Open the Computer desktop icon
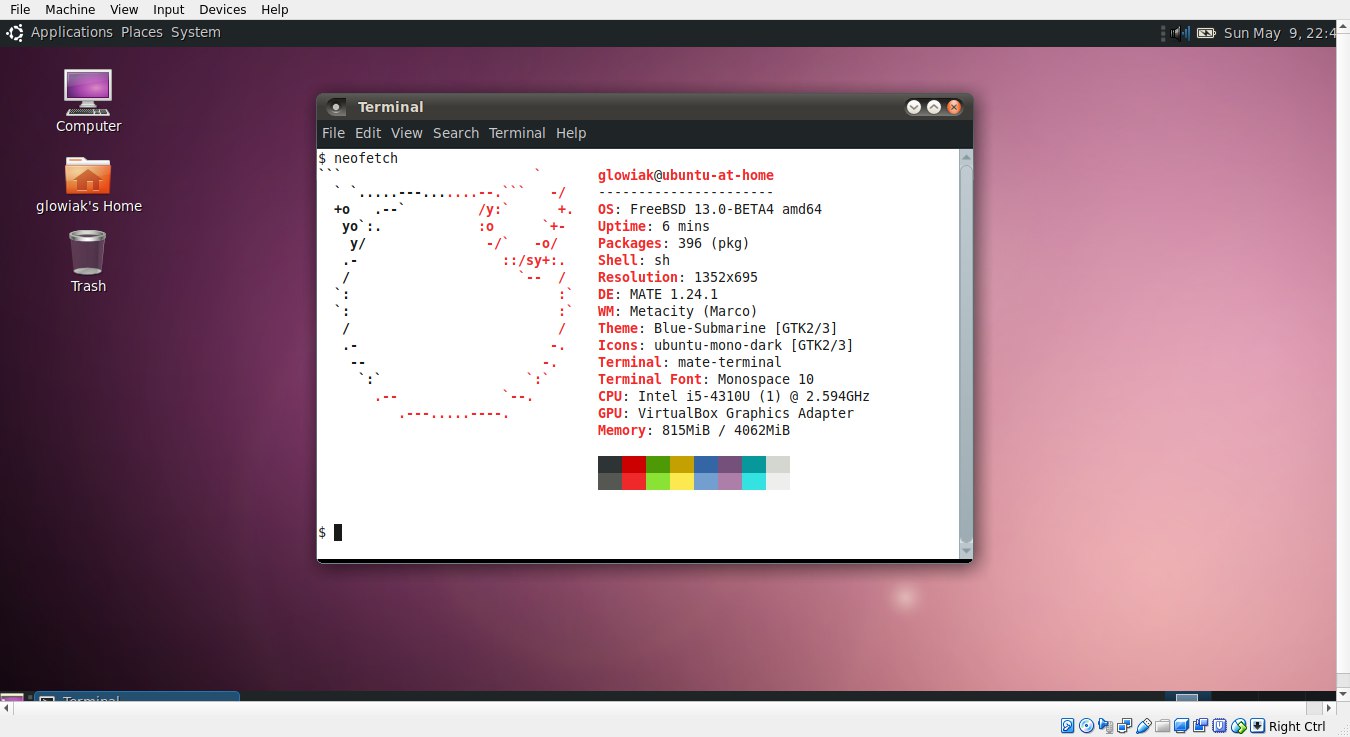Image resolution: width=1350 pixels, height=737 pixels. [88, 101]
